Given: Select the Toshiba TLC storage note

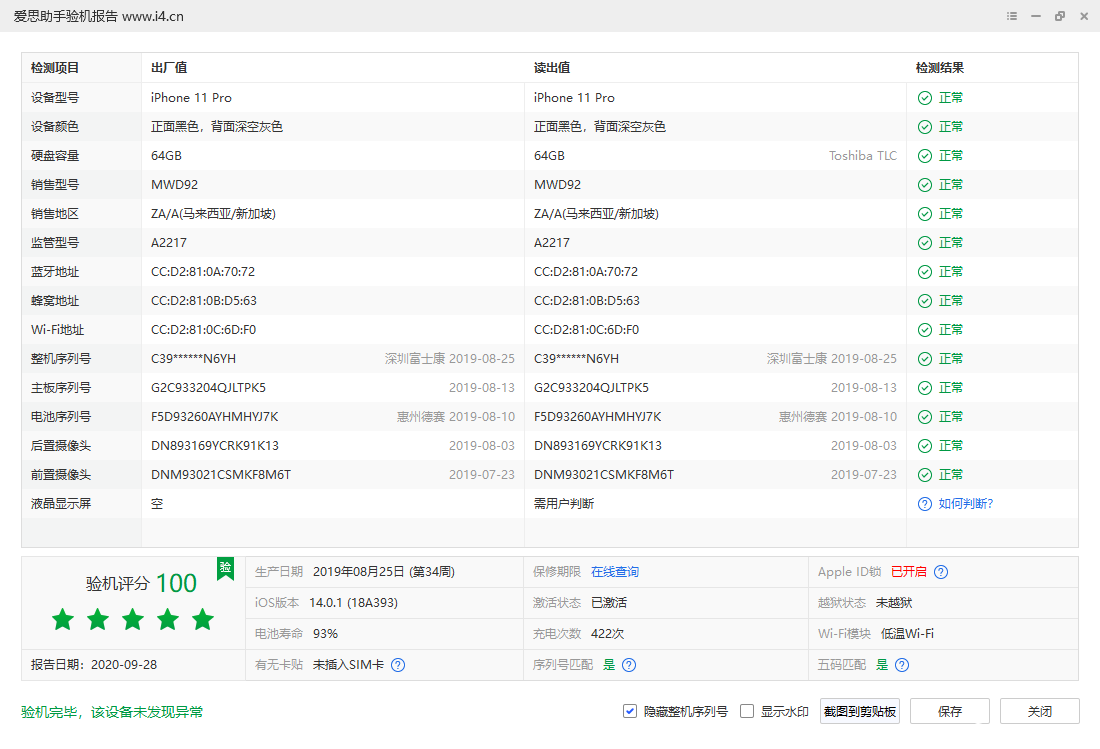Looking at the screenshot, I should pyautogui.click(x=863, y=156).
